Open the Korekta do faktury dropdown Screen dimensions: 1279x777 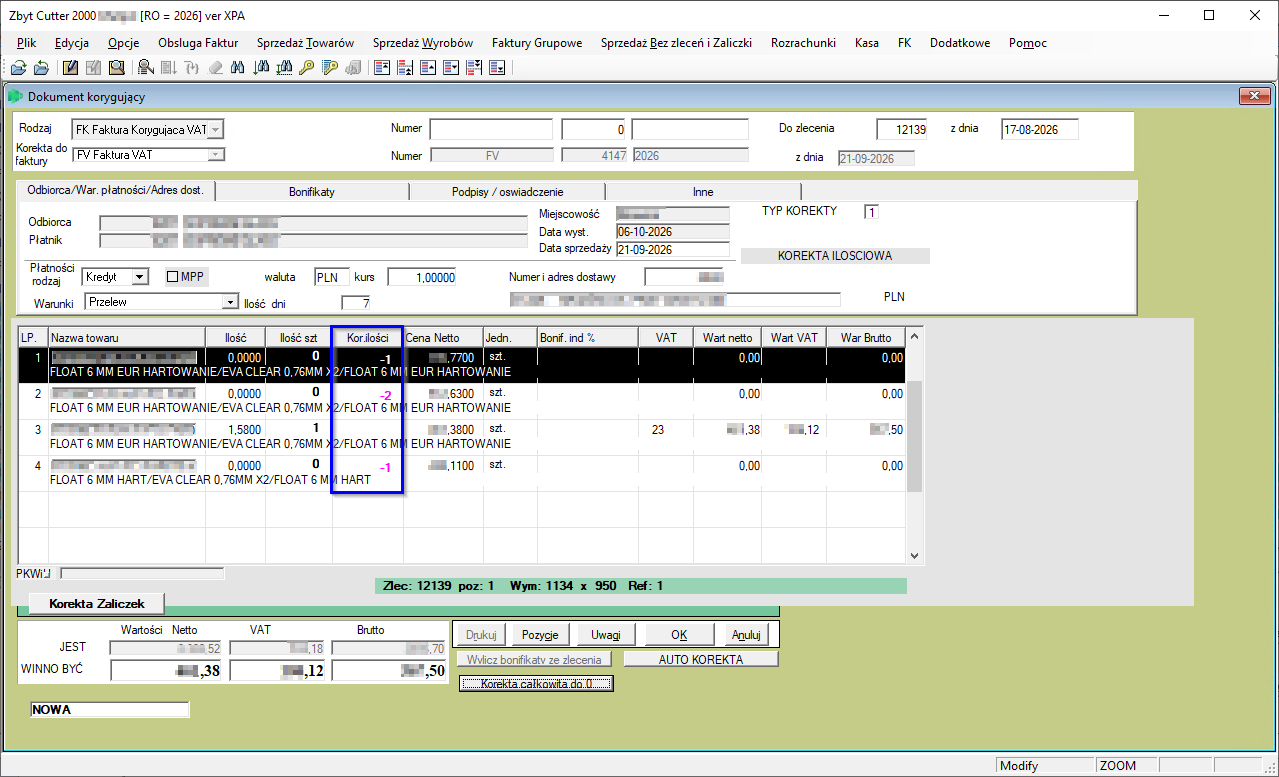click(x=216, y=155)
